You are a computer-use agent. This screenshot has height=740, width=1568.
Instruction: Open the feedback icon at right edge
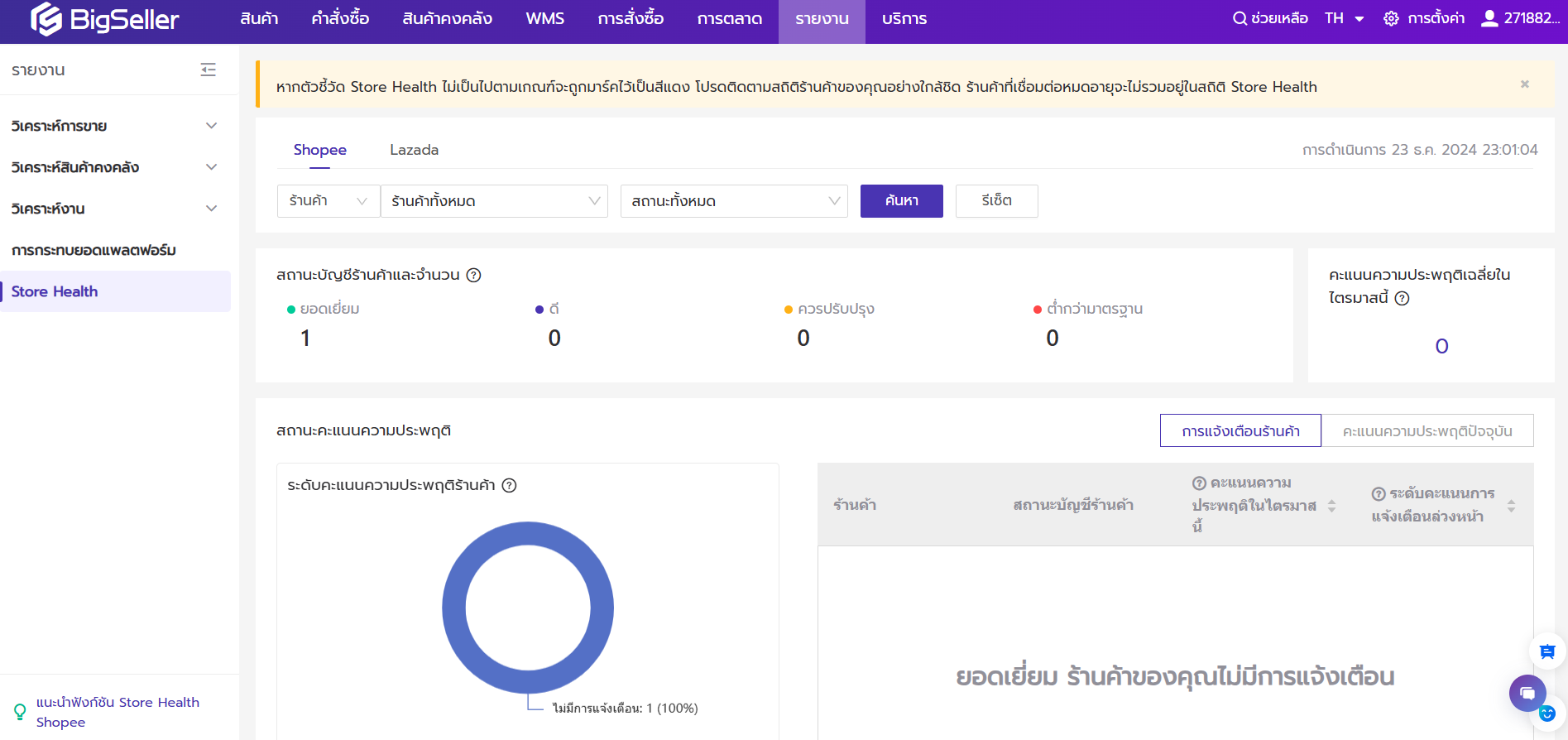[x=1546, y=651]
